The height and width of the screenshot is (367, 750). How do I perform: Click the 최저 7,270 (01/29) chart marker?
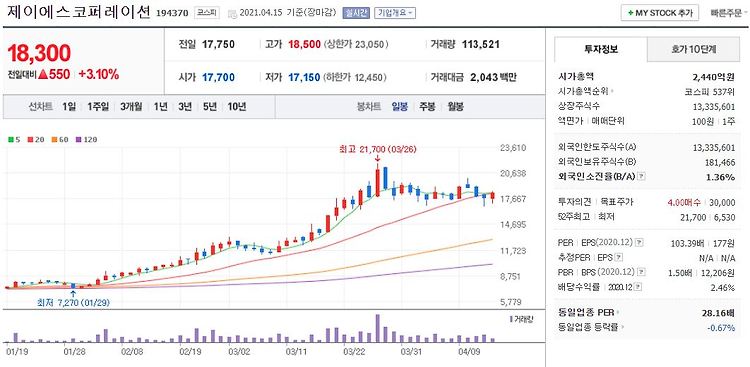(x=73, y=303)
